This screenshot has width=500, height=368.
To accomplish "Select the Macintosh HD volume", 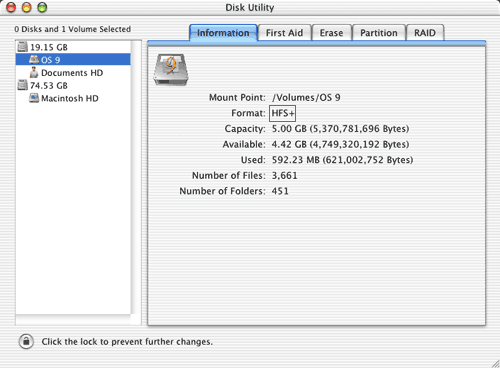I will (x=73, y=98).
